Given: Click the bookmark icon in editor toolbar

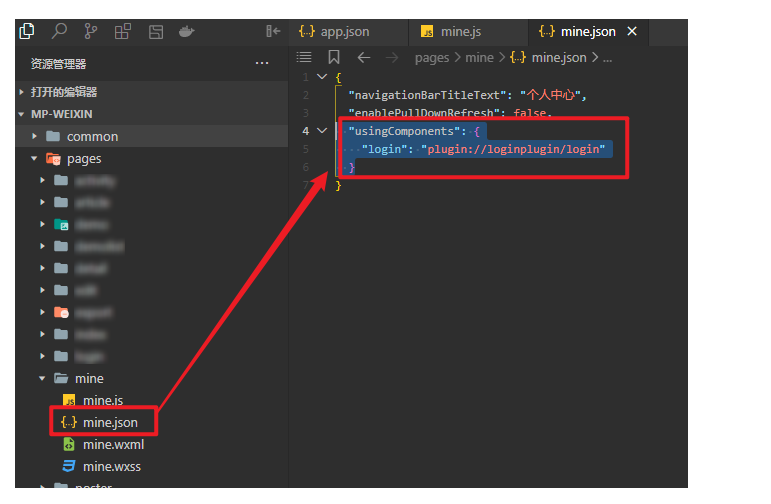Looking at the screenshot, I should tap(334, 57).
